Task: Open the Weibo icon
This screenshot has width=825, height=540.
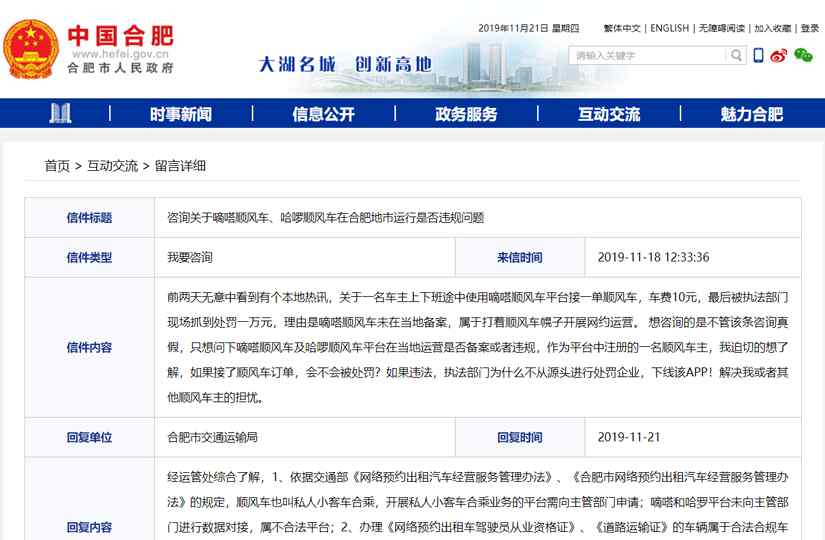Action: 779,55
